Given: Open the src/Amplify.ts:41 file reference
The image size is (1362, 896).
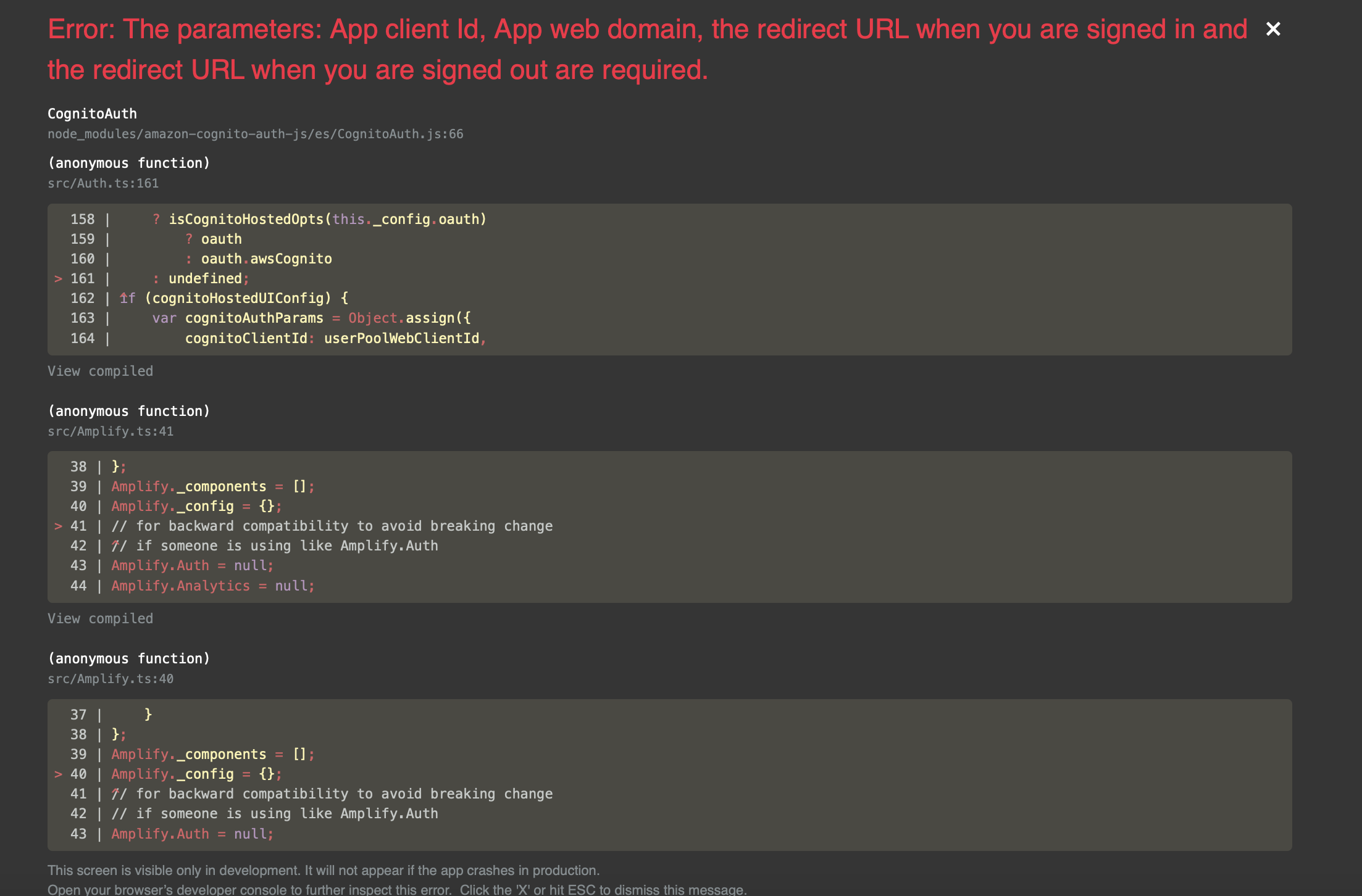Looking at the screenshot, I should tap(111, 431).
